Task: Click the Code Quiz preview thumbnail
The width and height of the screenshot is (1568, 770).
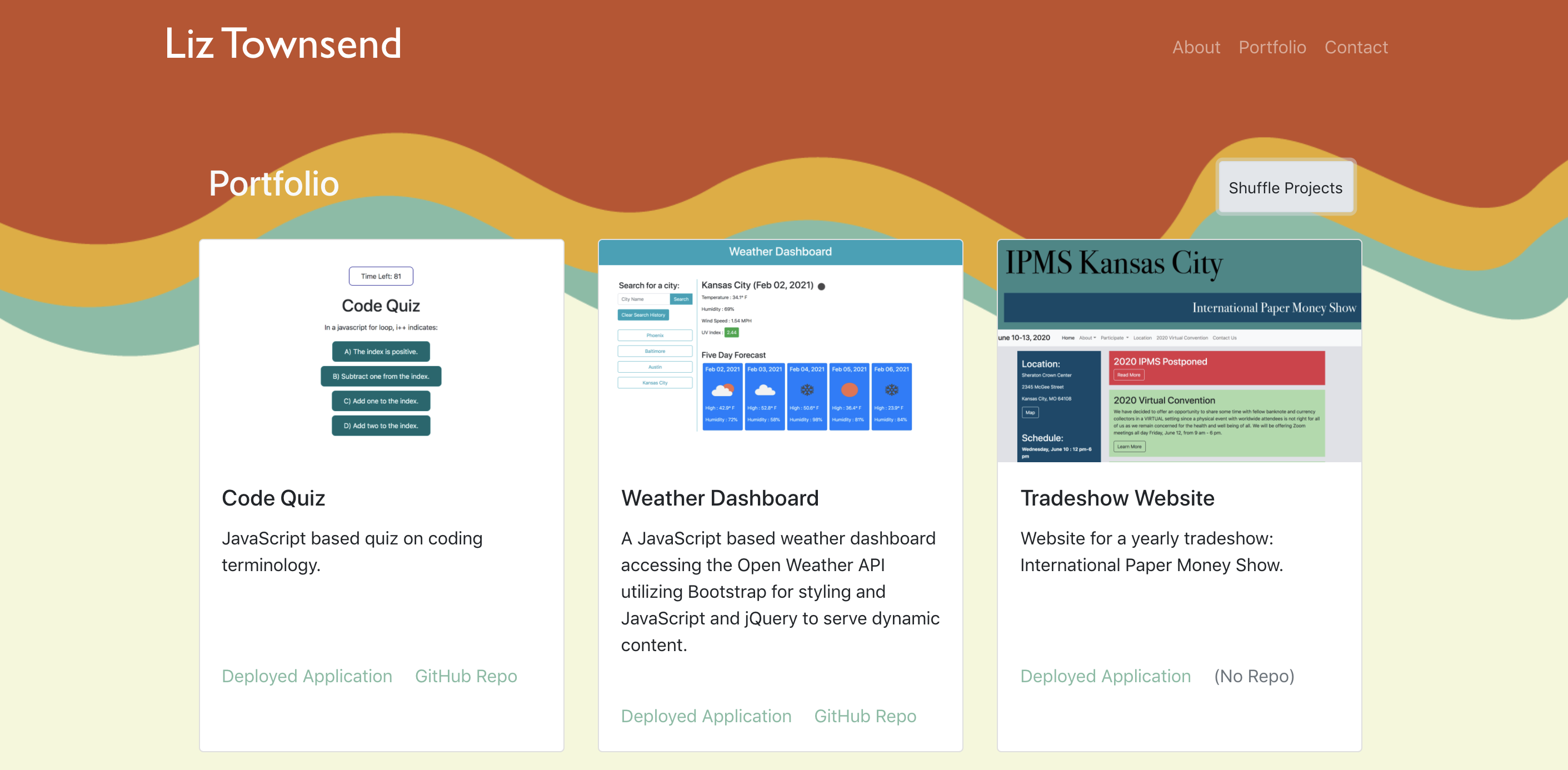Action: 381,351
